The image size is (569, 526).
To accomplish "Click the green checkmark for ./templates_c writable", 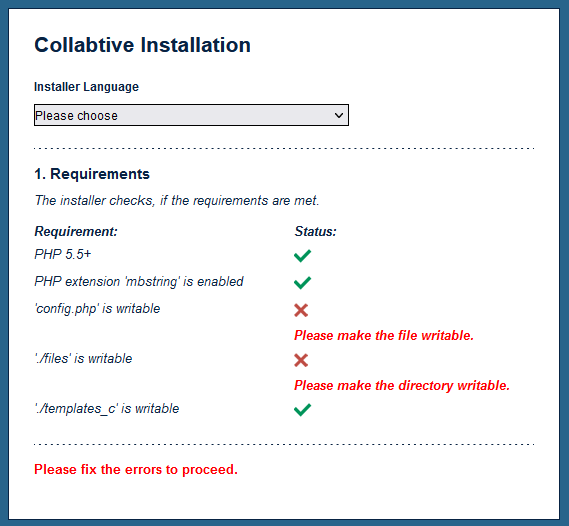I will pos(302,410).
